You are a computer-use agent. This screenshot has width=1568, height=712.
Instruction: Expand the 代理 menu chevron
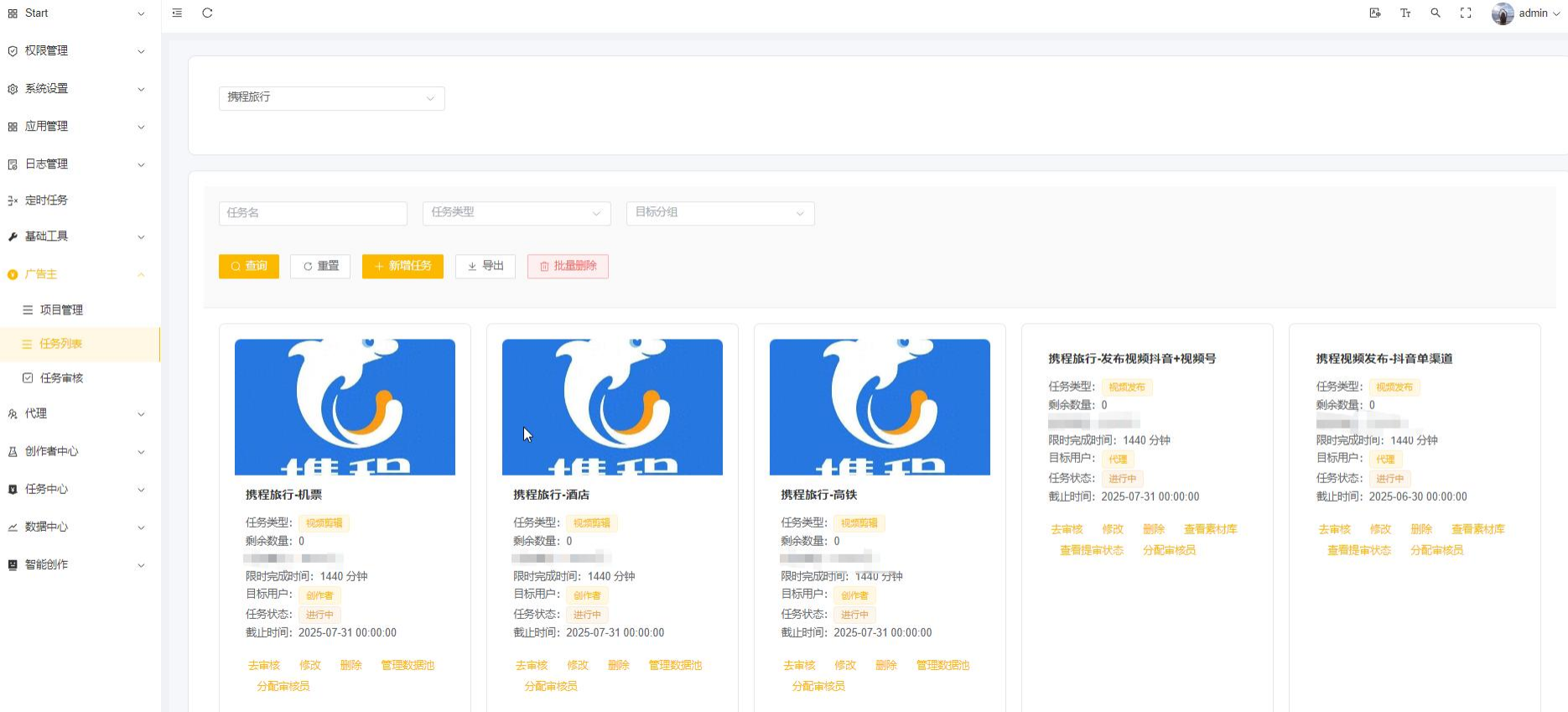[141, 413]
